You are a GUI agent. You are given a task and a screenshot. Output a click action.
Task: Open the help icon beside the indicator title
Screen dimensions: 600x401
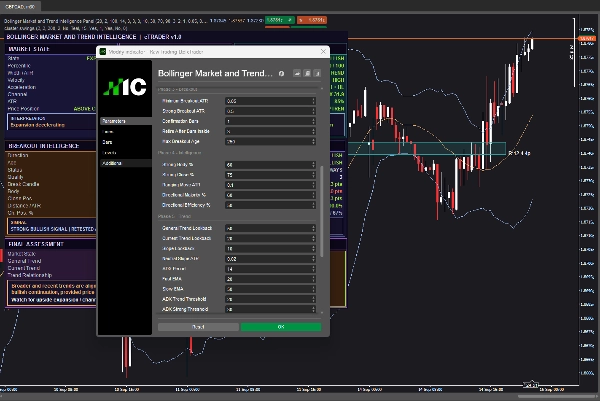(x=281, y=73)
